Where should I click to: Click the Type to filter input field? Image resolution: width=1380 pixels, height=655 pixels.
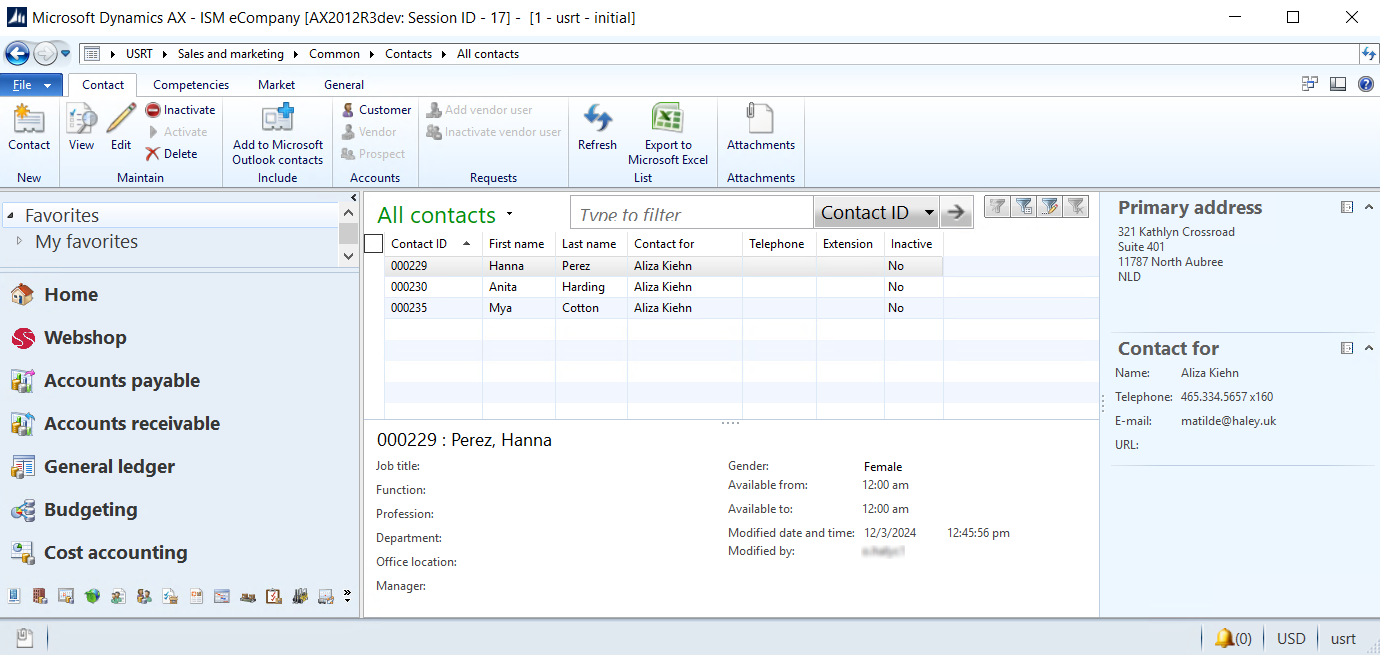[x=692, y=212]
